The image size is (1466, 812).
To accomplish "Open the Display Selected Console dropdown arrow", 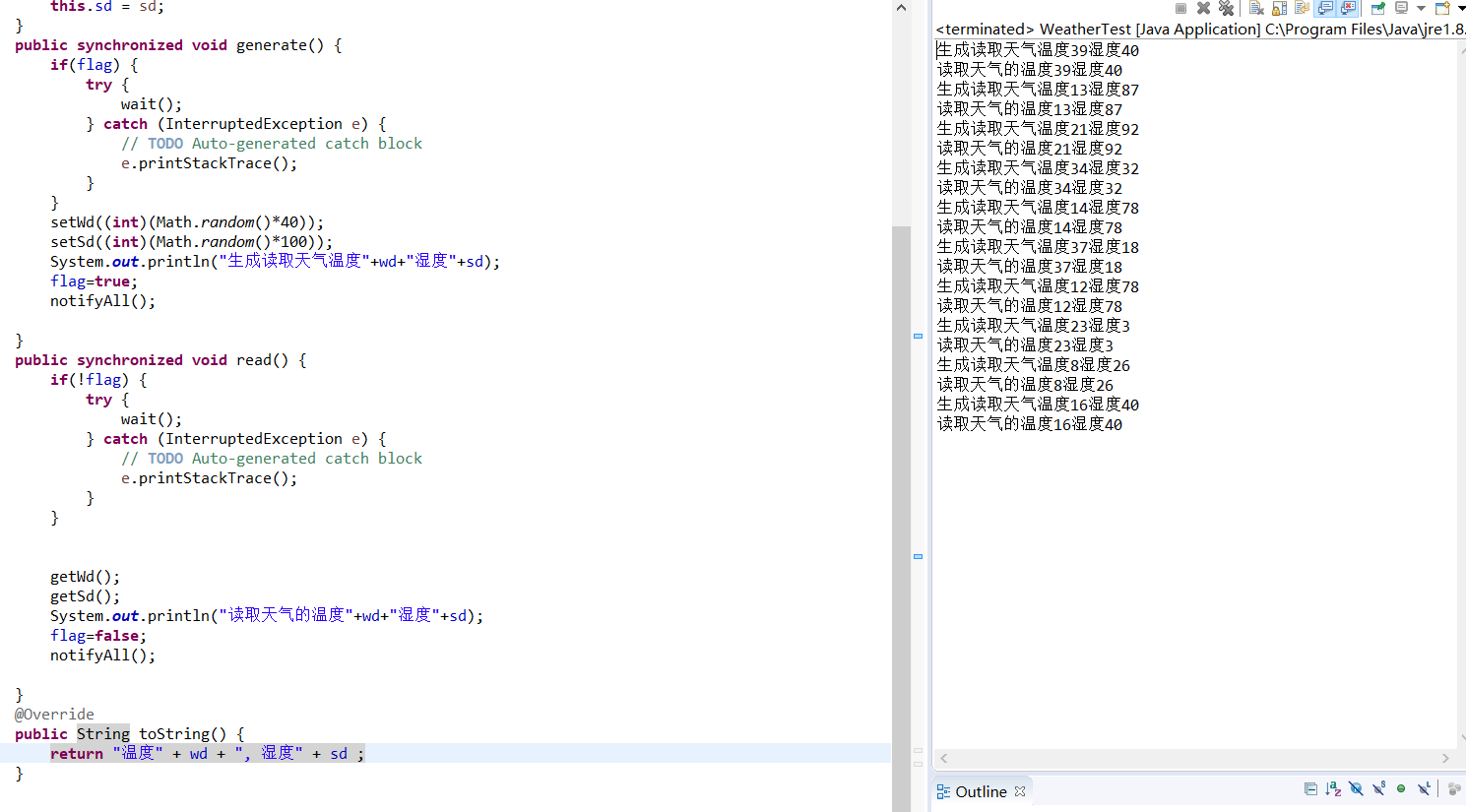I will 1421,8.
